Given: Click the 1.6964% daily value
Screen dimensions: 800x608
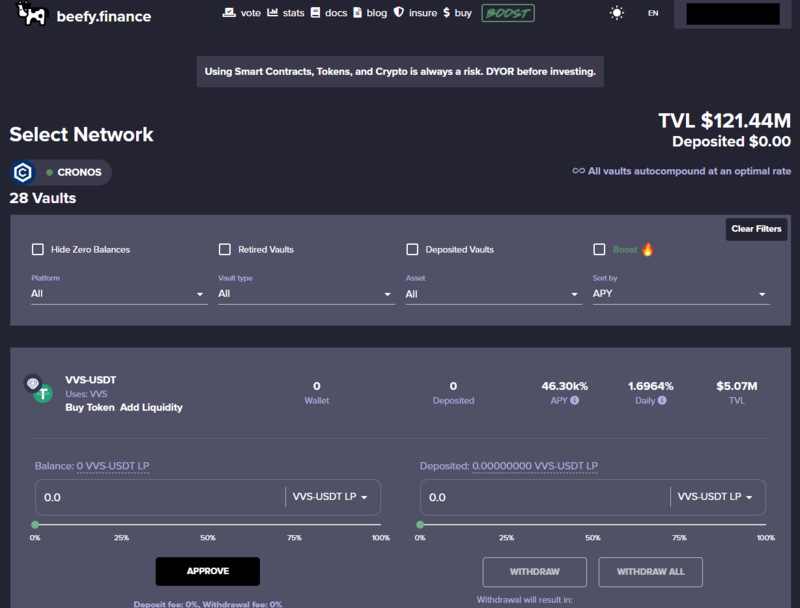Looking at the screenshot, I should click(651, 386).
